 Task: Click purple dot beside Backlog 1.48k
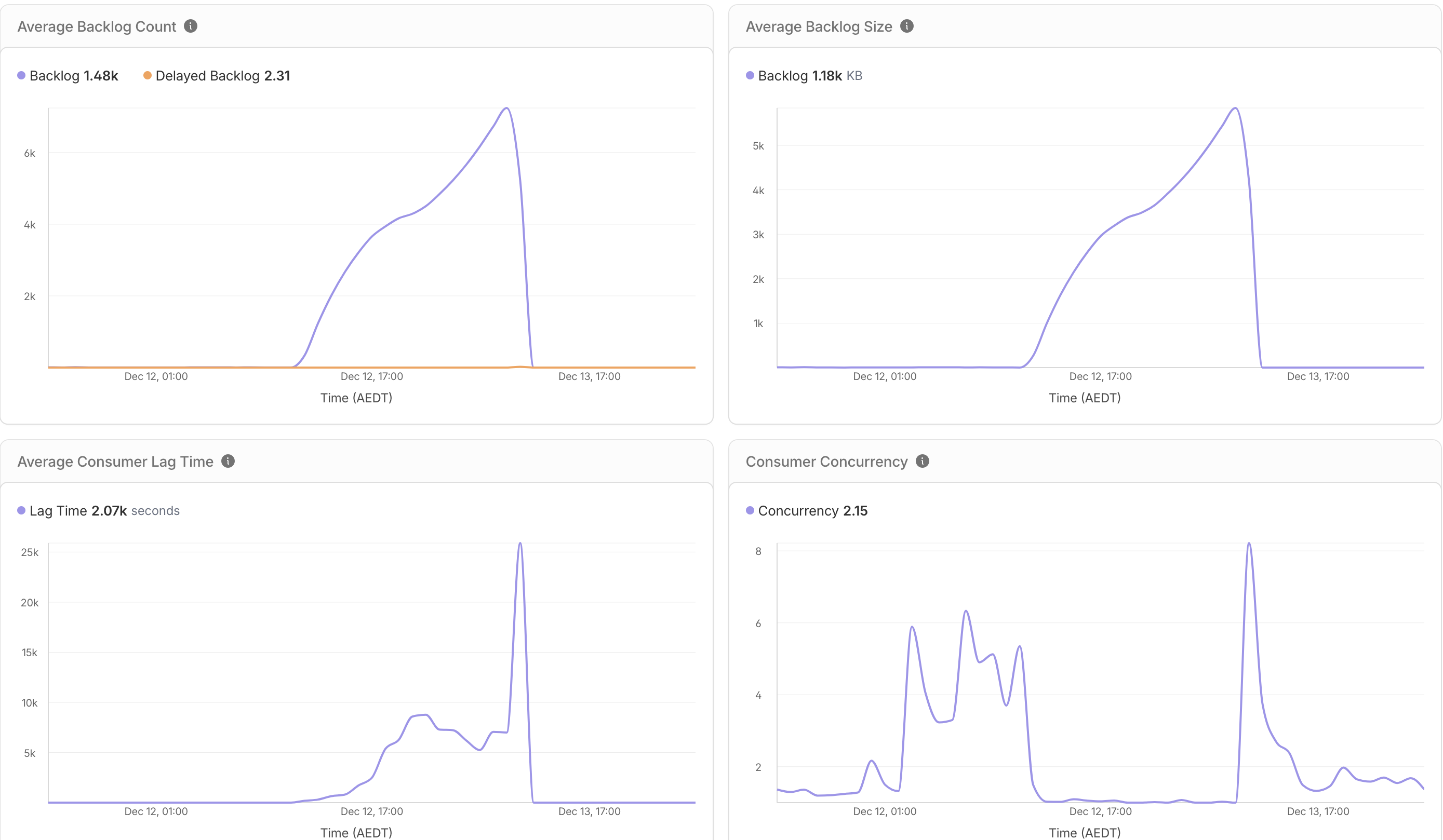21,75
